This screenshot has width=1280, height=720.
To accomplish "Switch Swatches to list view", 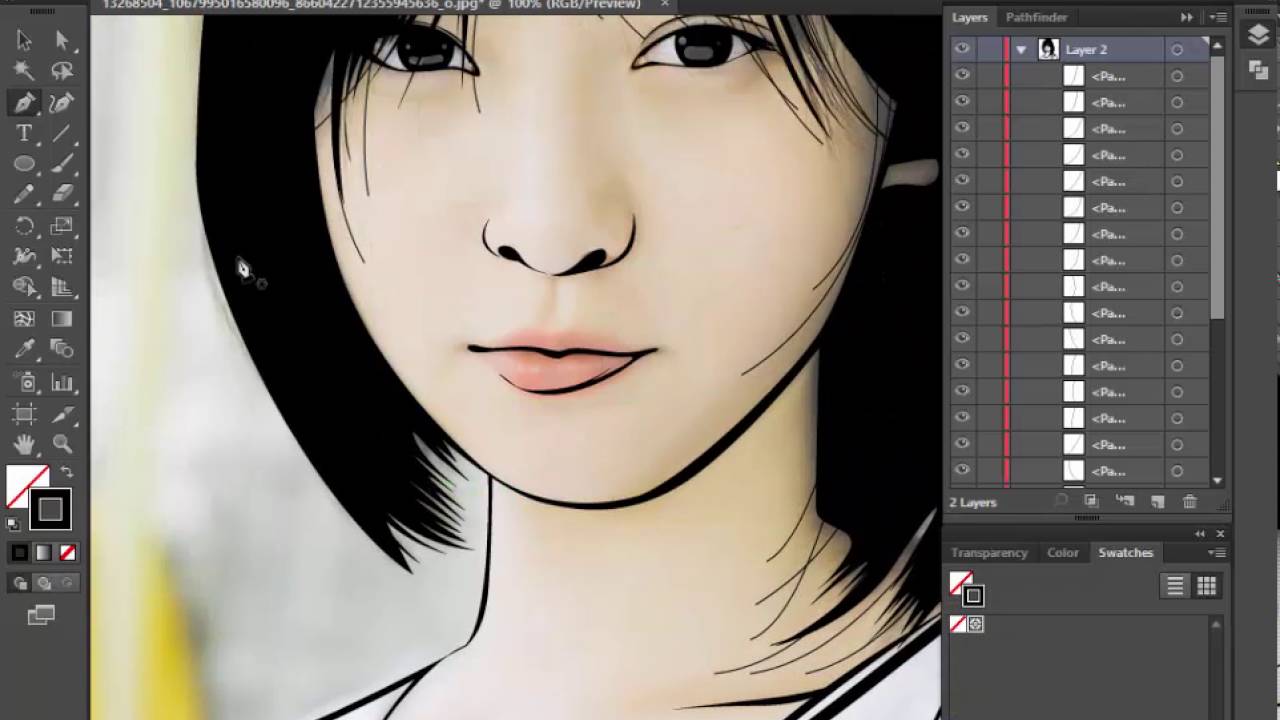I will coord(1175,586).
